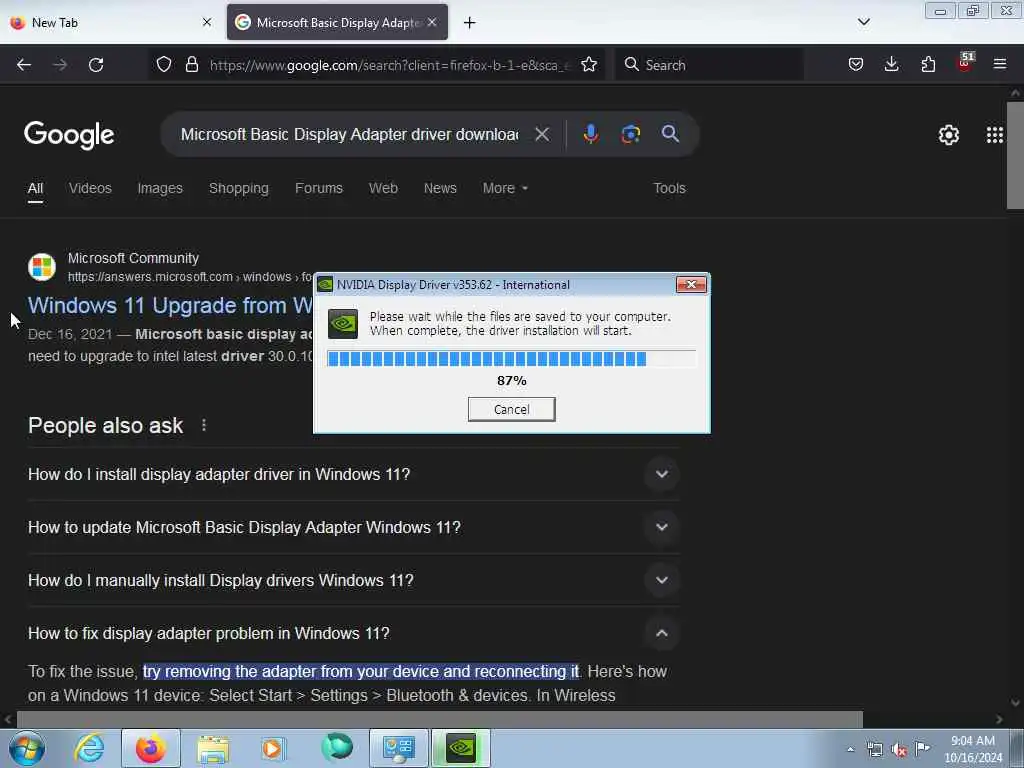Viewport: 1024px width, 768px height.
Task: Click the Microsoft Community site favicon
Action: [x=42, y=267]
